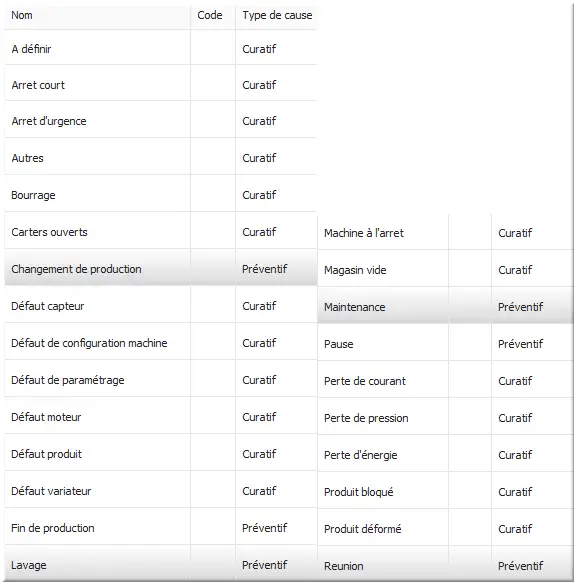Select the Reunion row
This screenshot has height=582, width=574.
pos(445,566)
